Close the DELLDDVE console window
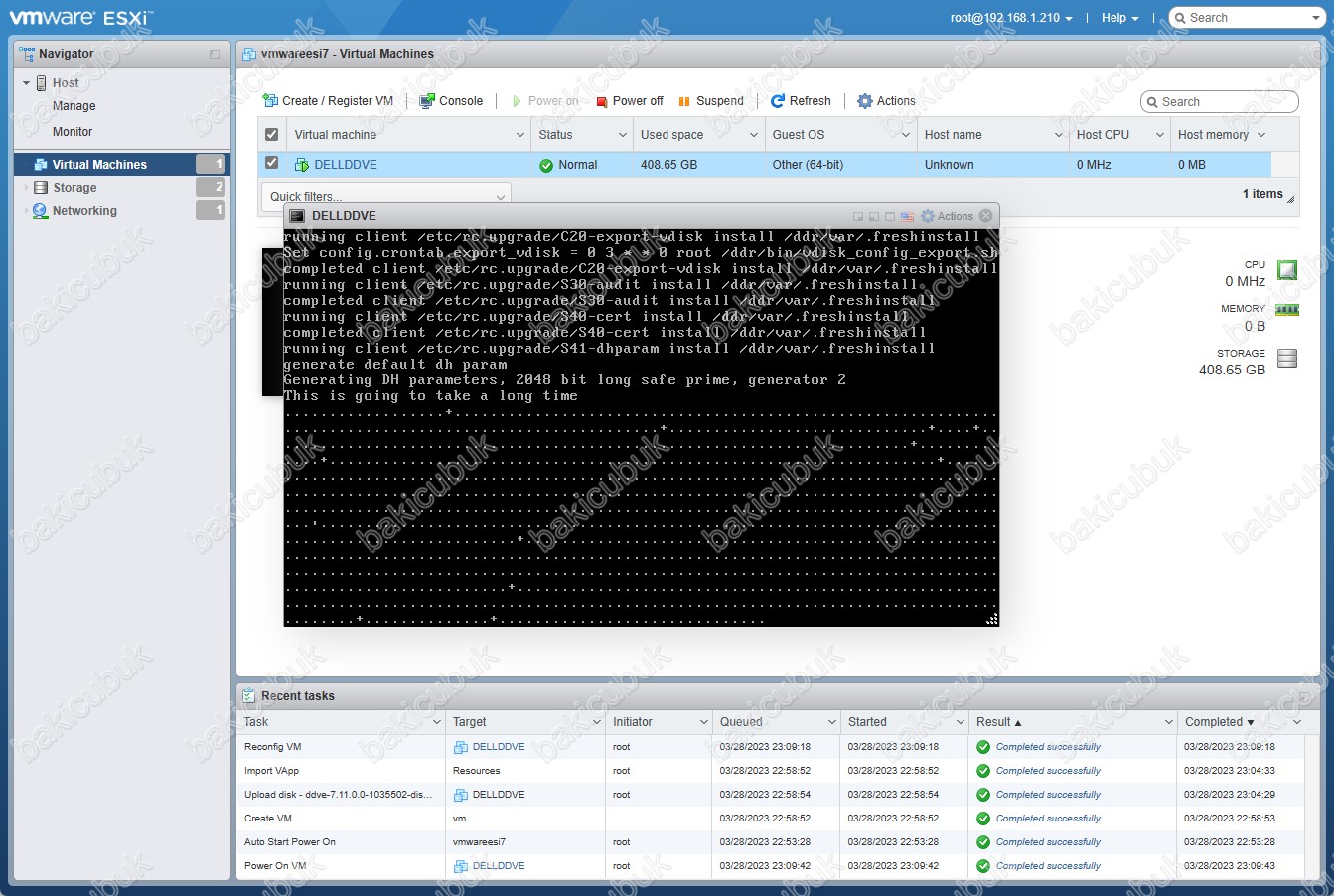 coord(986,216)
